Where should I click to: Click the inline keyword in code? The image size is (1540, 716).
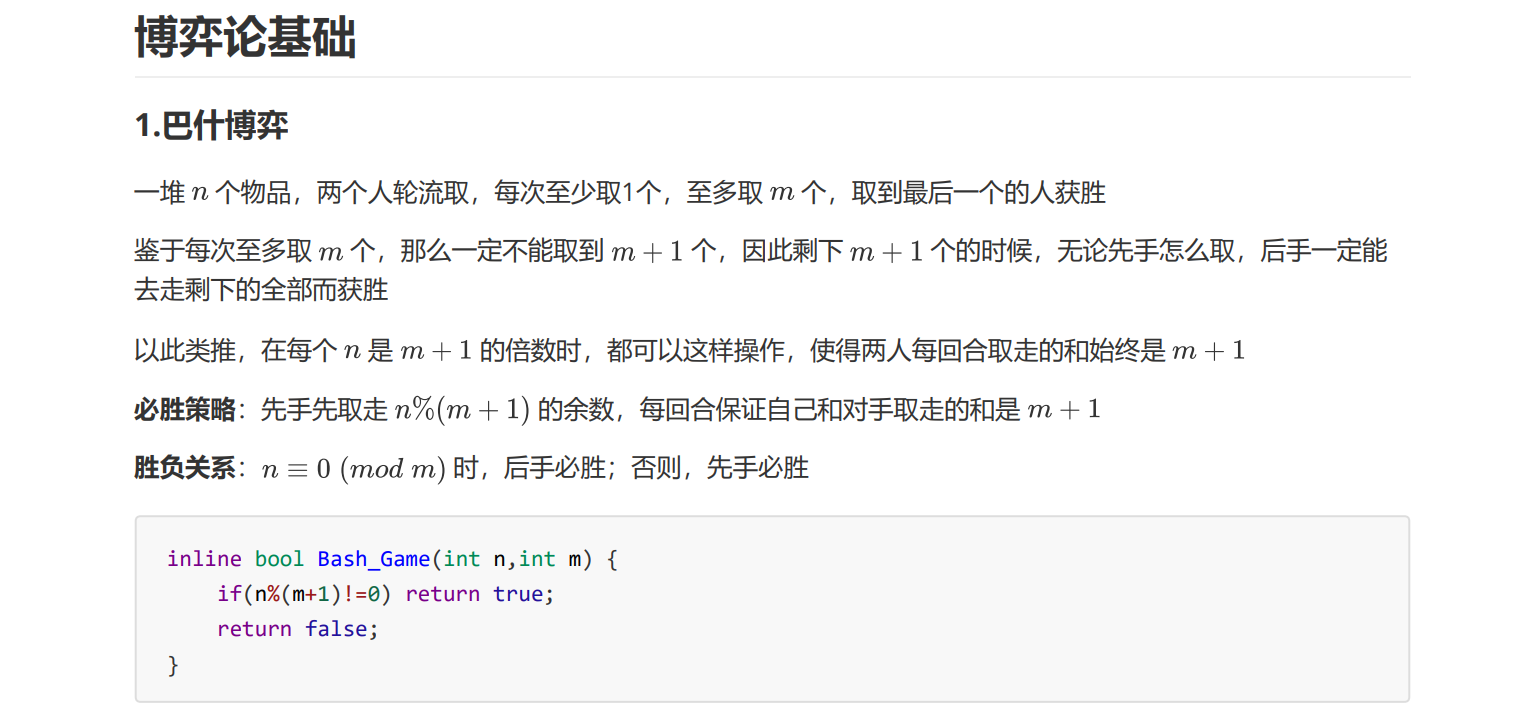pos(204,559)
